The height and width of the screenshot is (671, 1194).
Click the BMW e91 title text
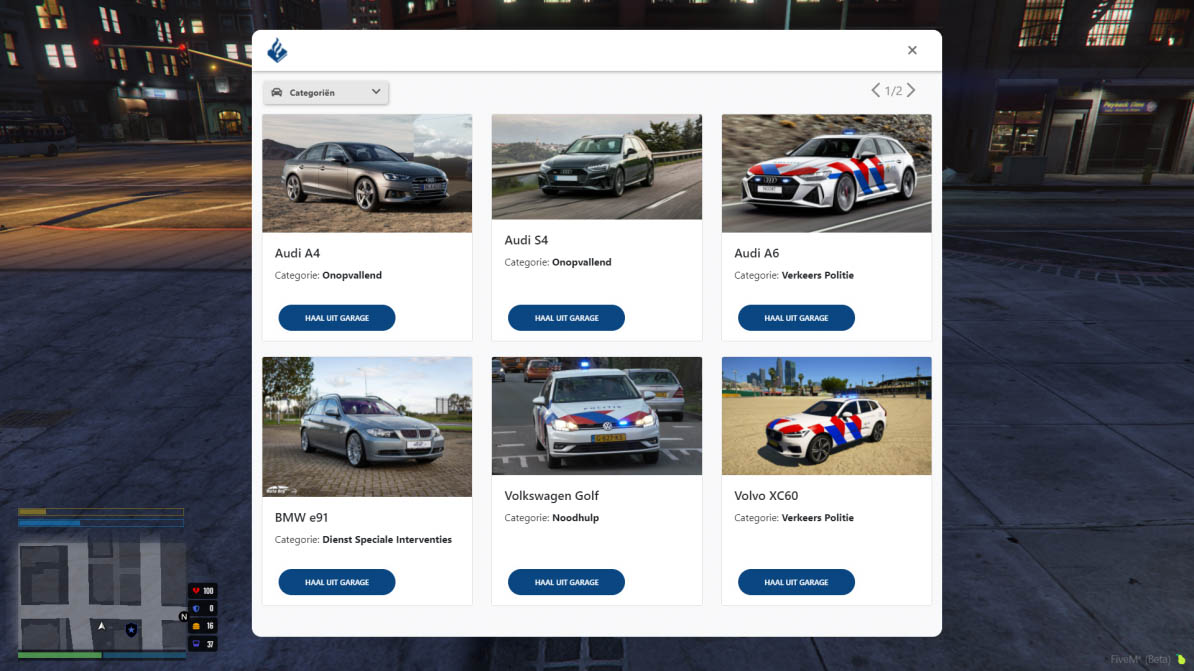tap(301, 517)
